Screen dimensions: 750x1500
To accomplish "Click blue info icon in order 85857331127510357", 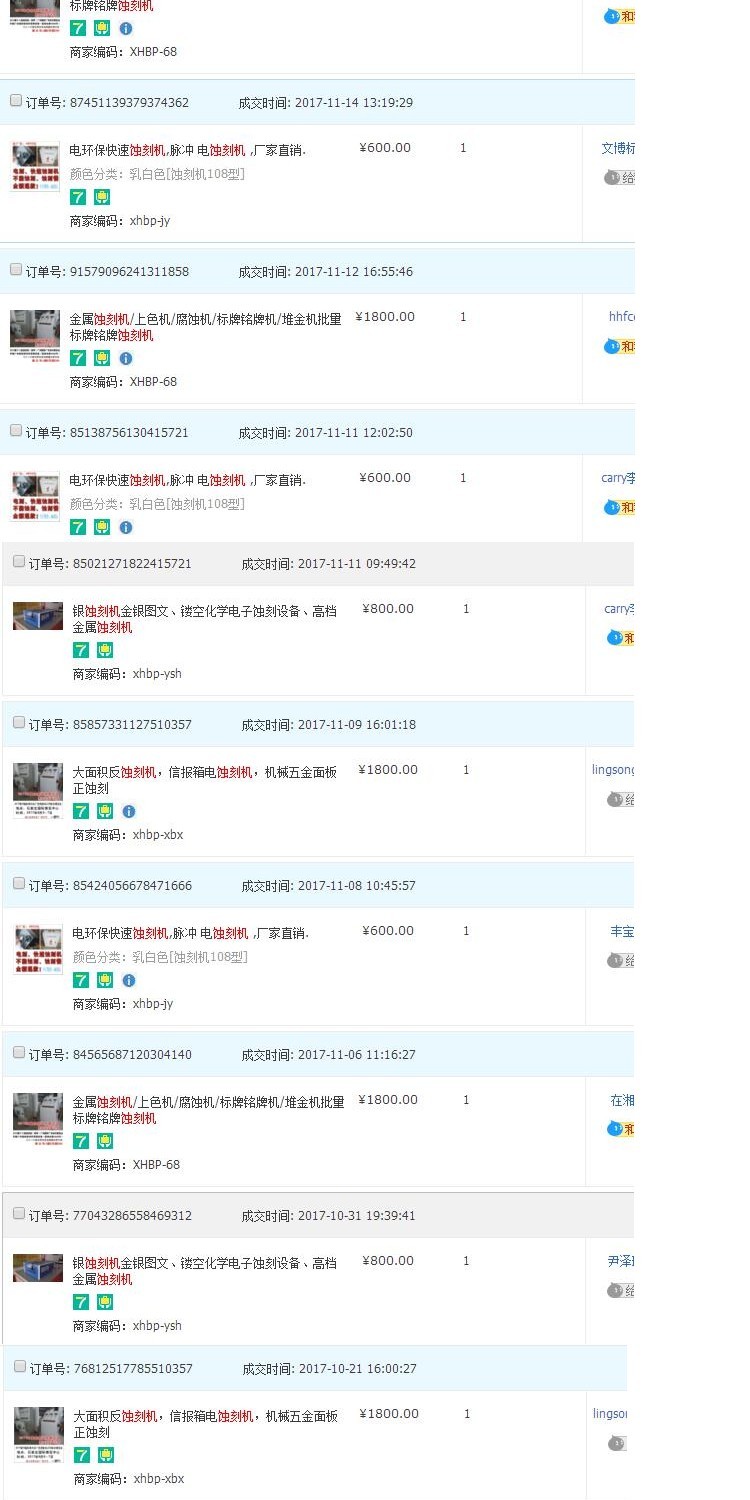I will click(x=129, y=811).
